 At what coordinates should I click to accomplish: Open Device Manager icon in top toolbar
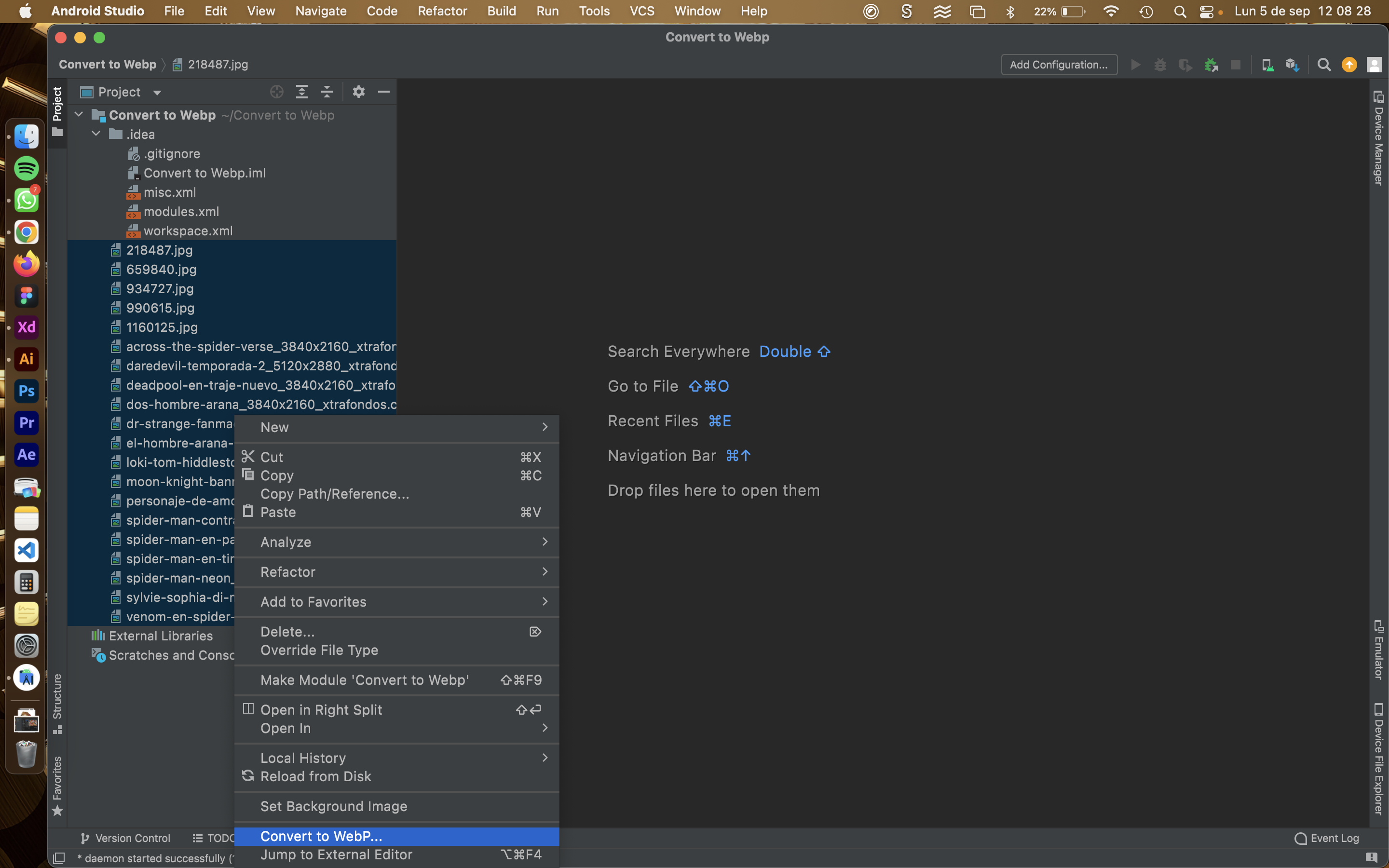[1267, 65]
